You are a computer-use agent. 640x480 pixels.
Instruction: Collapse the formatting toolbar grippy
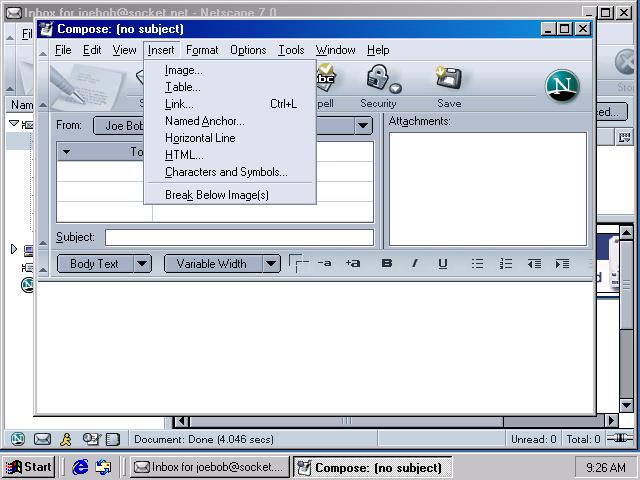point(43,269)
